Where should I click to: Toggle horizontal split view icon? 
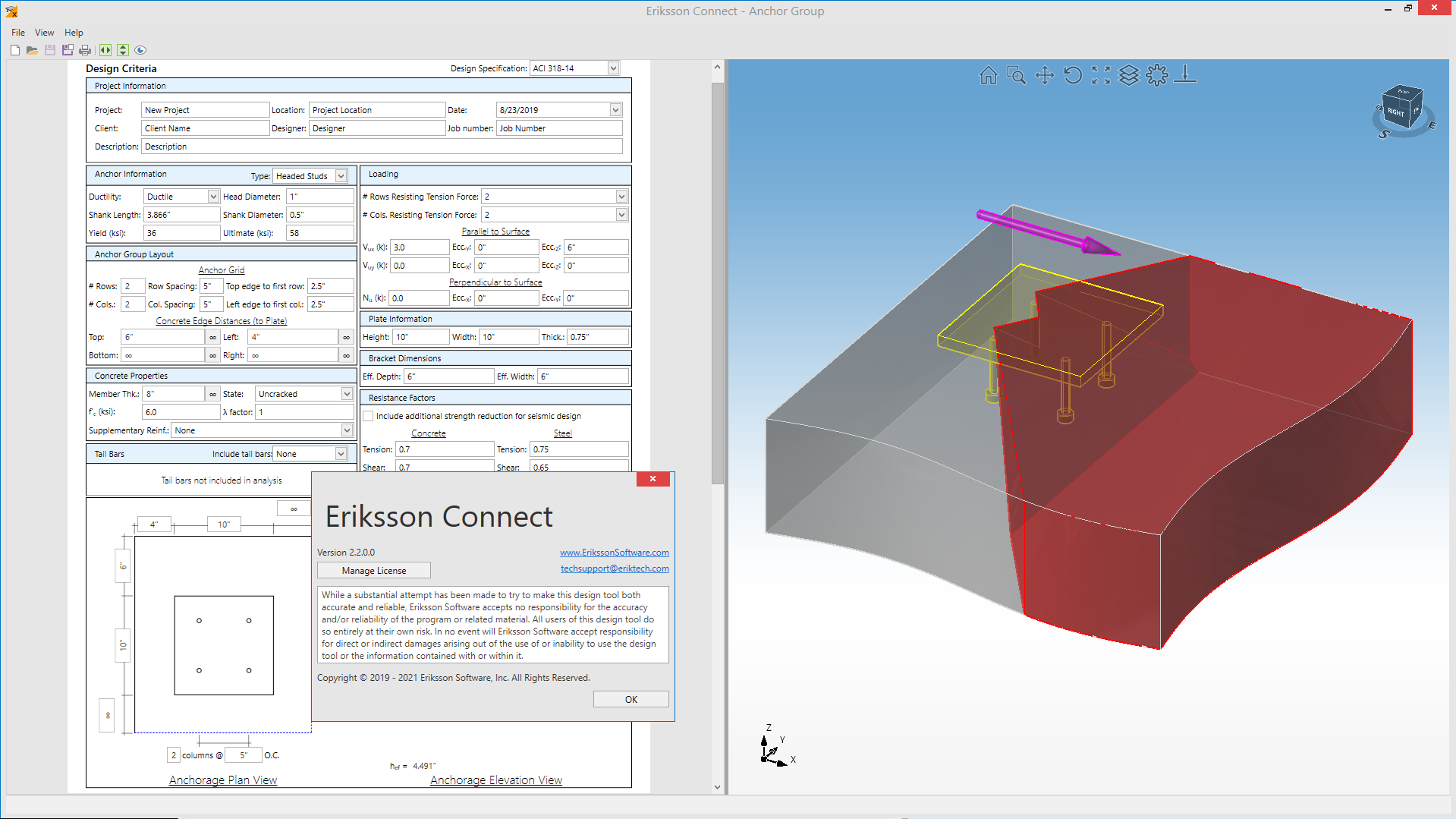105,50
